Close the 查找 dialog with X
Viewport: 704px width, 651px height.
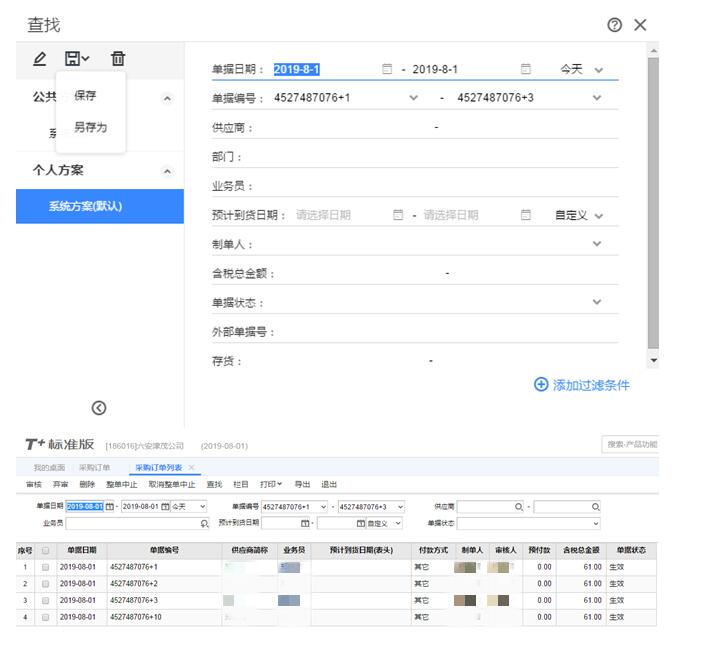coord(640,25)
